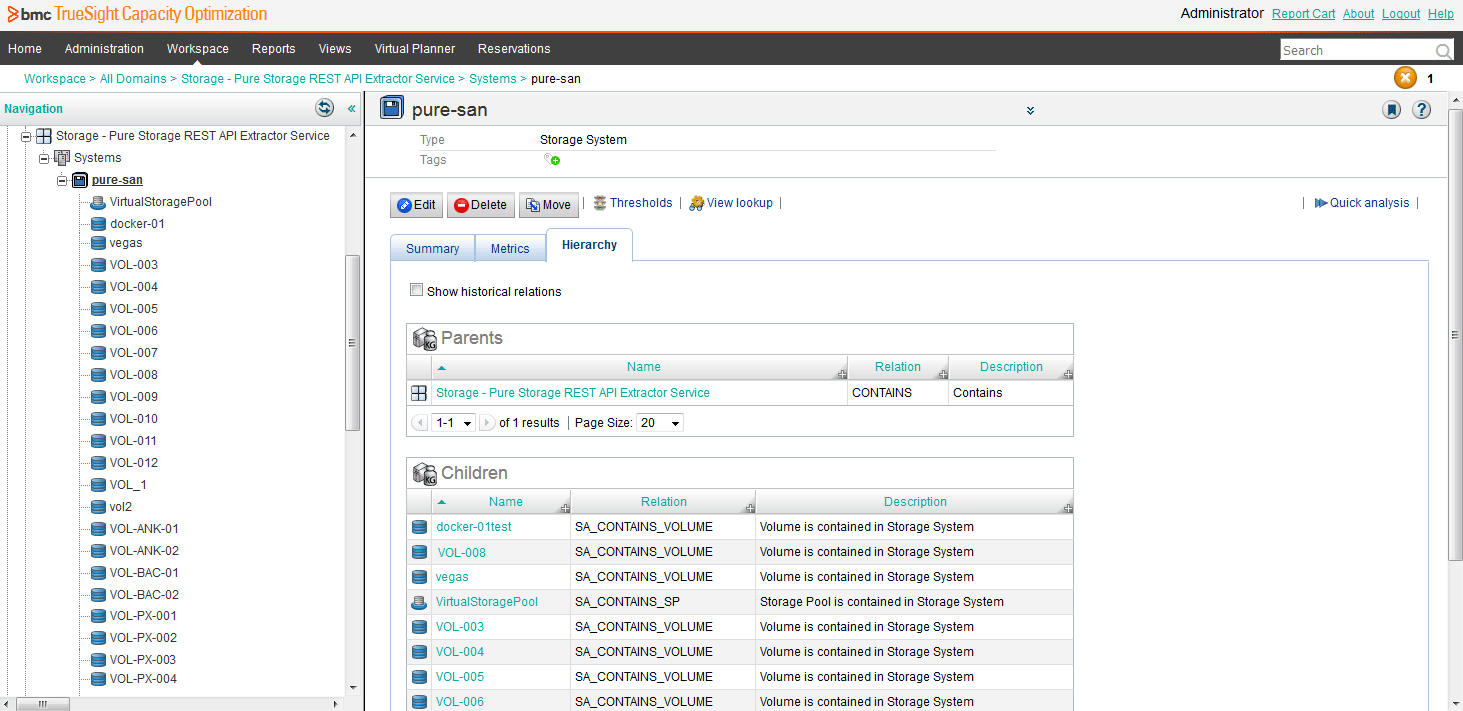Open the 1-1 results range dropdown
This screenshot has width=1463, height=711.
click(x=453, y=423)
